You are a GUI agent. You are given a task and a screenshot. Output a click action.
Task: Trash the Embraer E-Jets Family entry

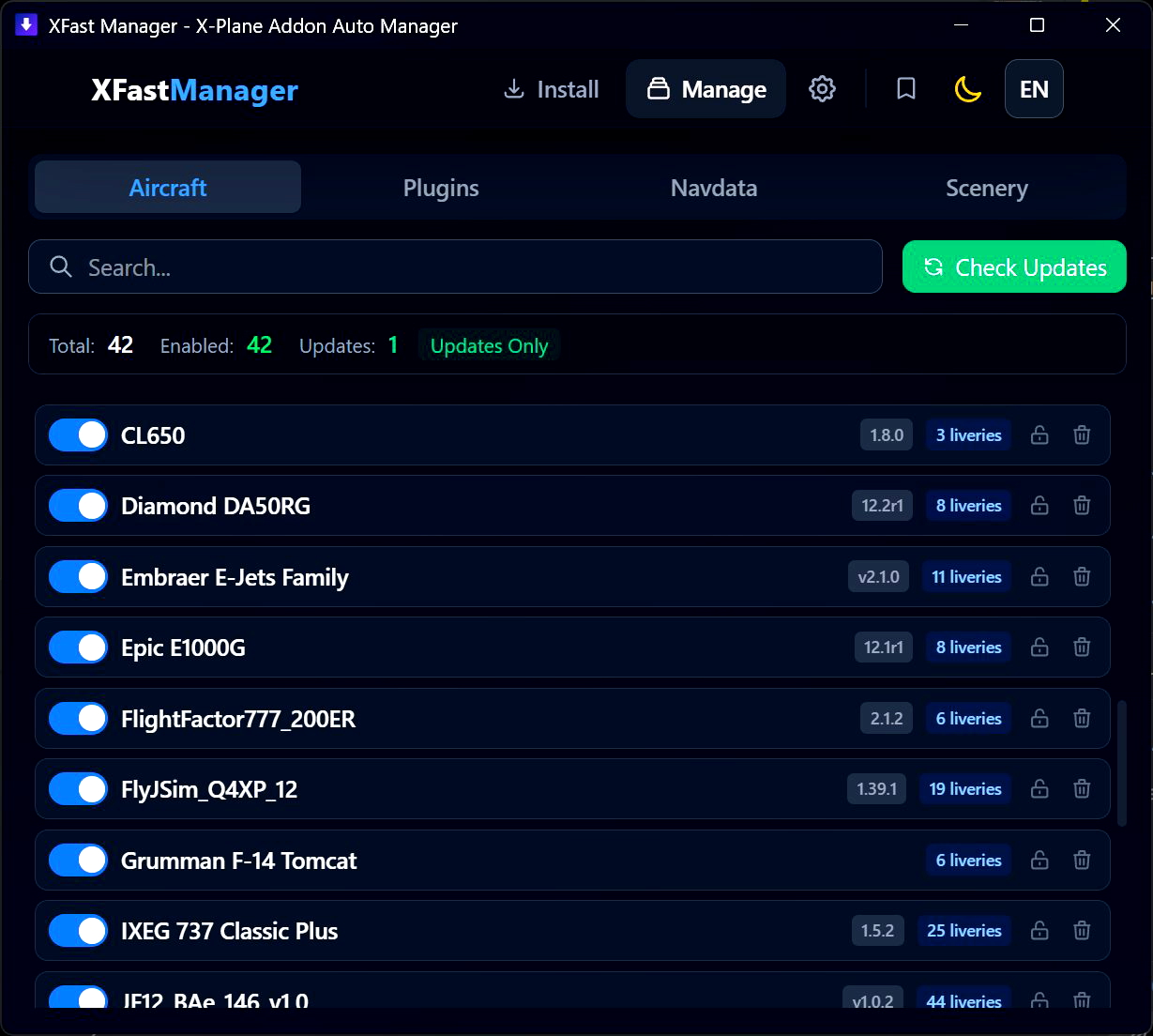[x=1082, y=577]
